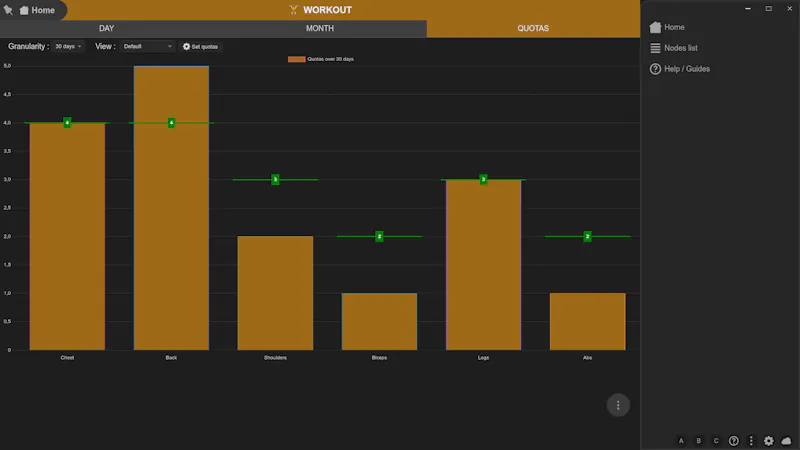Click the green quota marker above Shoulders
This screenshot has height=450, width=800.
pyautogui.click(x=276, y=180)
